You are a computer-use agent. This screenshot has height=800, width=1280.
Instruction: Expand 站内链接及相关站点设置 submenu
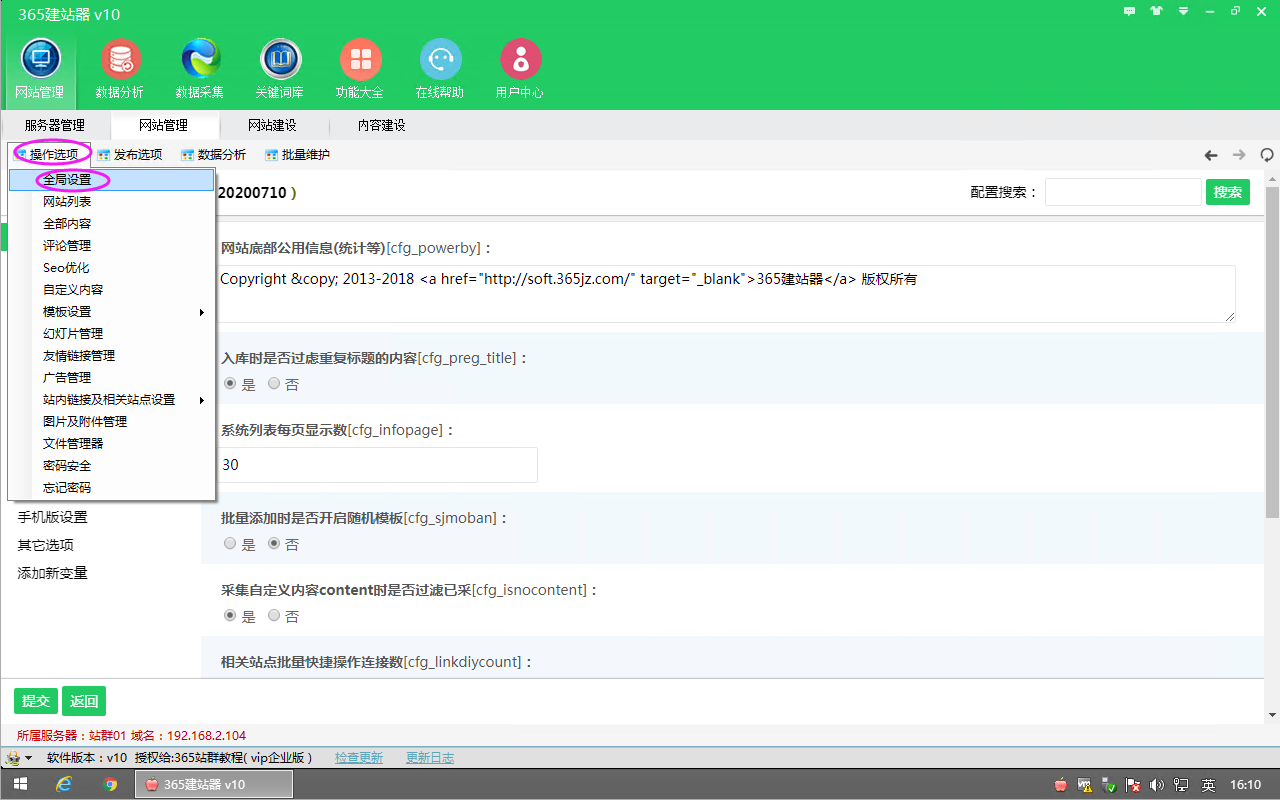pos(112,400)
